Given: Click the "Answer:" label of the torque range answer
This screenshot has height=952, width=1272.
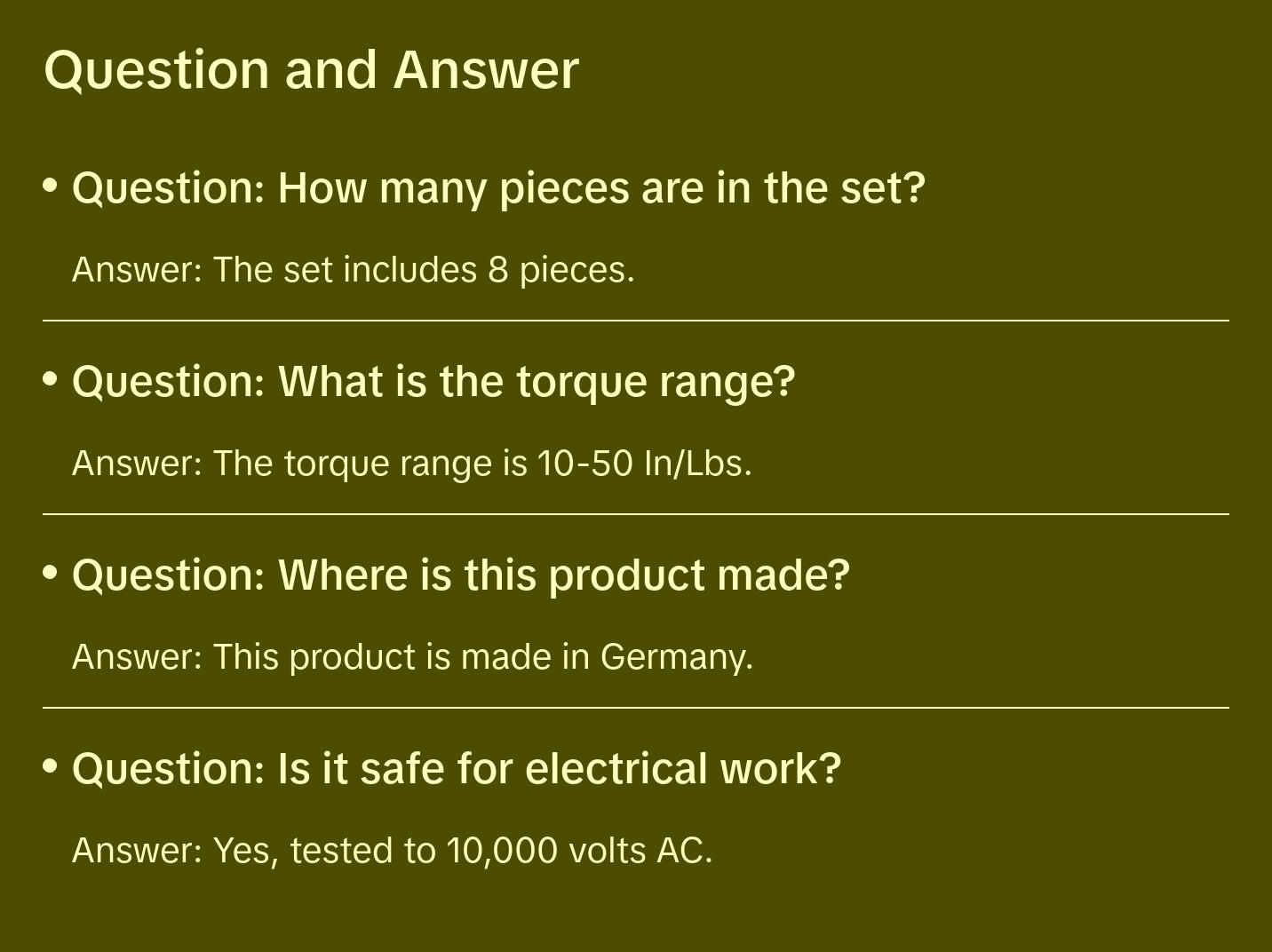Looking at the screenshot, I should click(138, 464).
